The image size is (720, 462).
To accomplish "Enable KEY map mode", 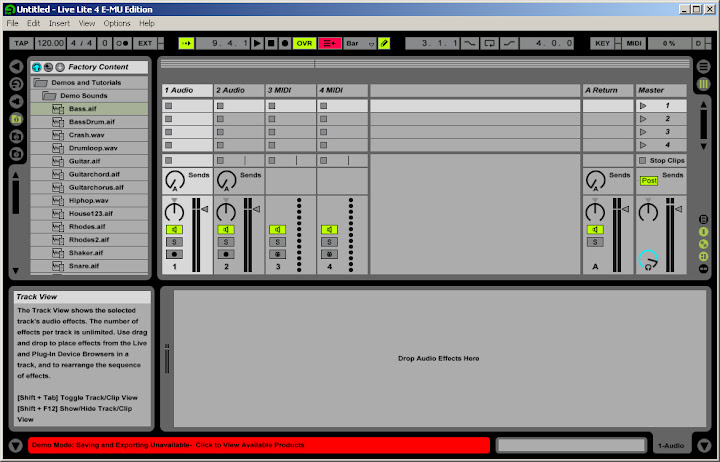I will tap(602, 43).
